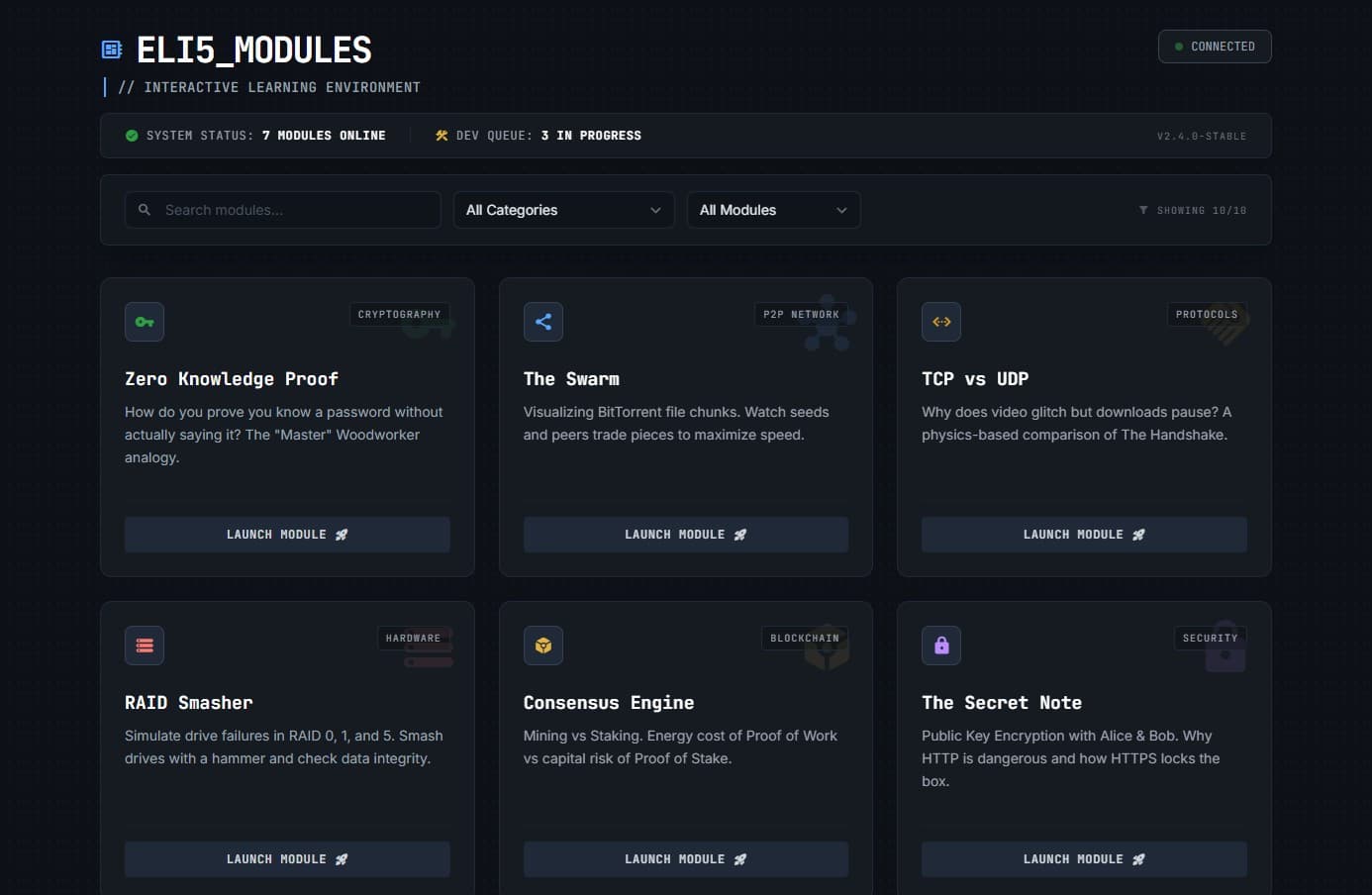1372x895 pixels.
Task: Select the cube icon on Consensus Engine card
Action: 542,645
